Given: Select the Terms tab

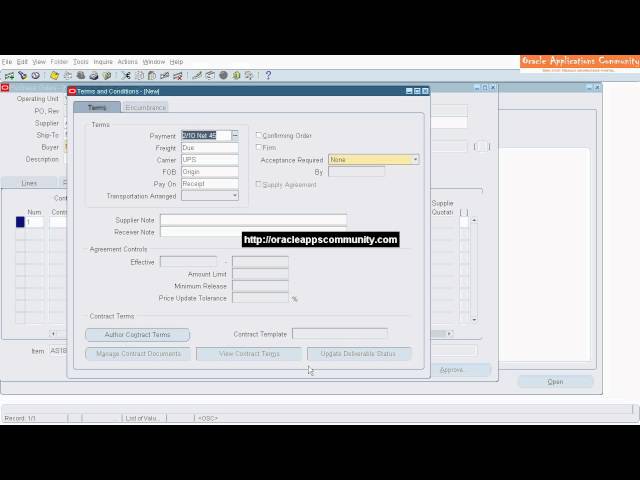Looking at the screenshot, I should (97, 107).
